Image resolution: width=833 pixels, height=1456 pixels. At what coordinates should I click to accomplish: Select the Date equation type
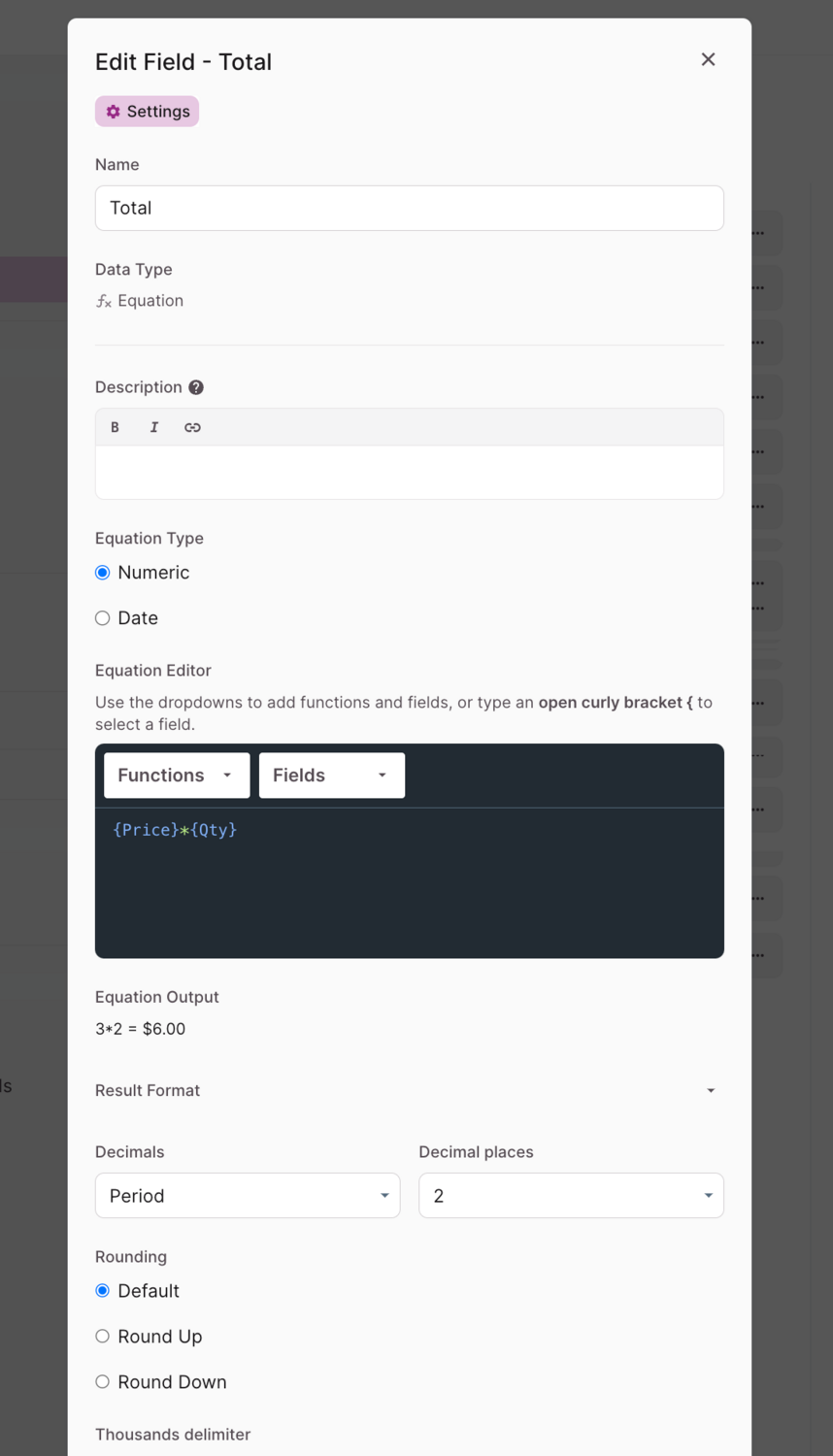tap(103, 618)
